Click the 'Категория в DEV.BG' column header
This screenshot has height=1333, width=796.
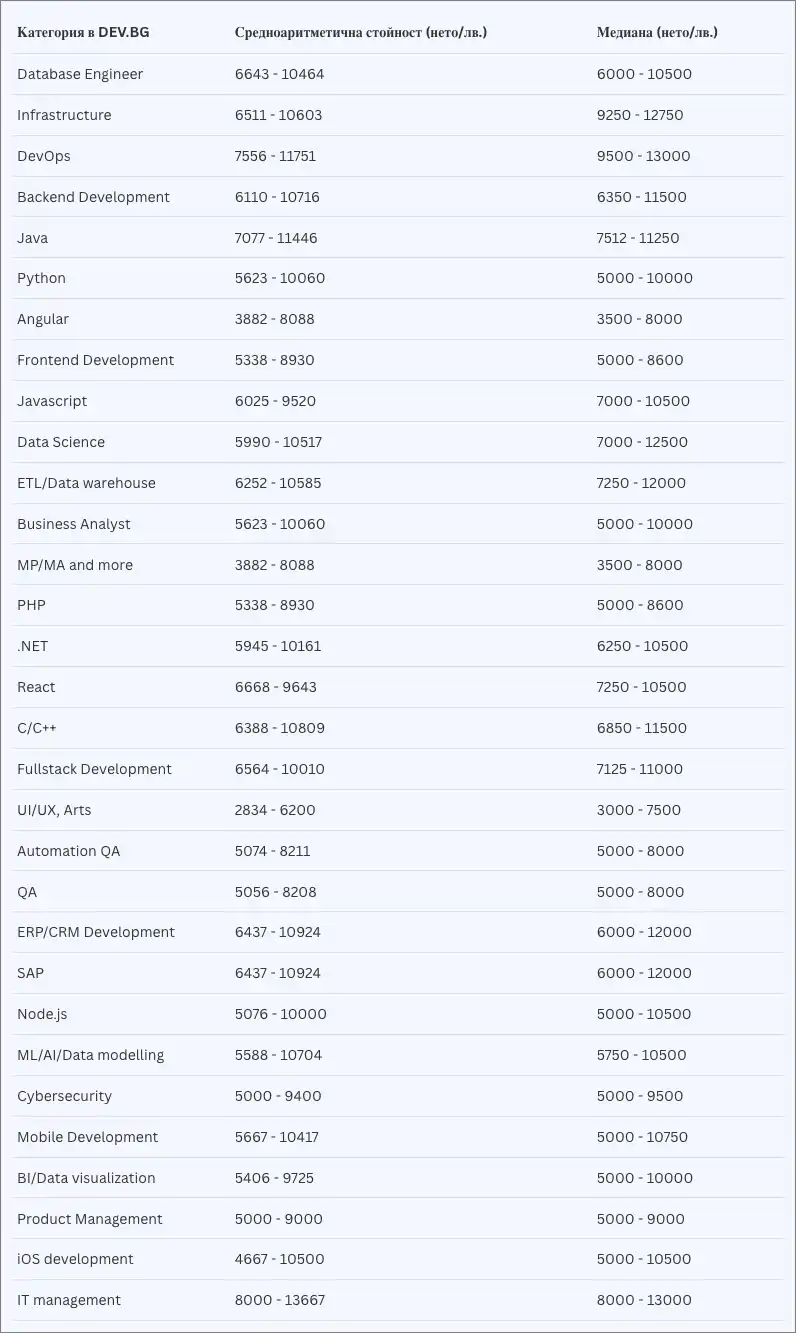pyautogui.click(x=83, y=32)
